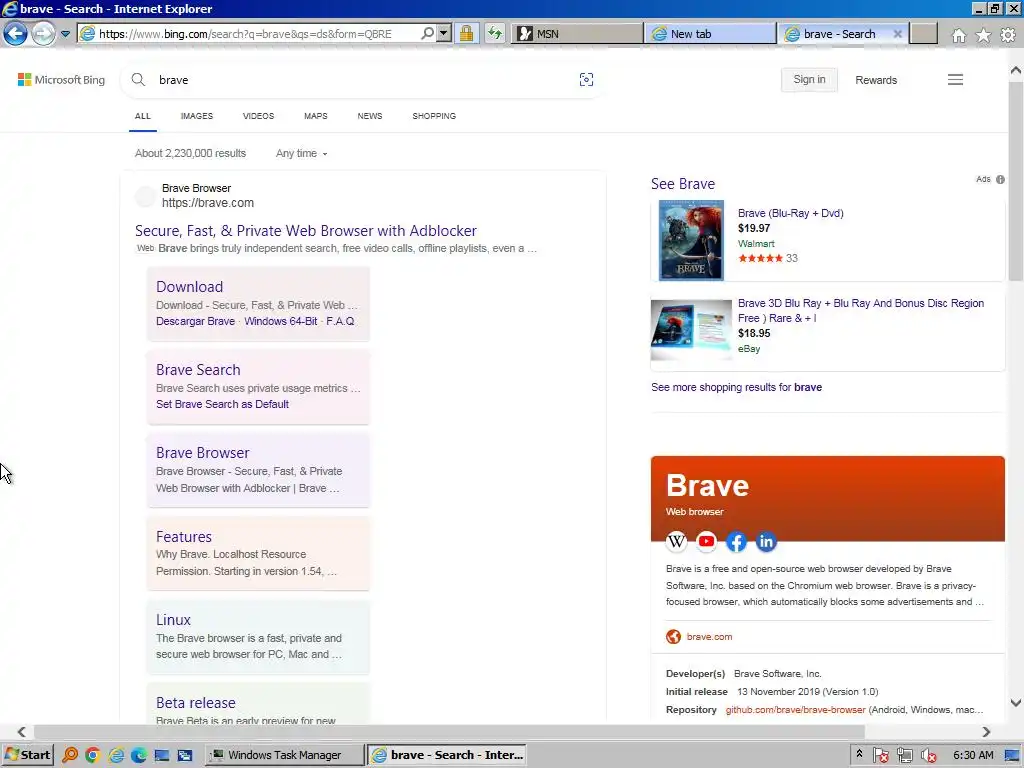
Task: Open the Facebook icon in Brave panel
Action: click(736, 541)
